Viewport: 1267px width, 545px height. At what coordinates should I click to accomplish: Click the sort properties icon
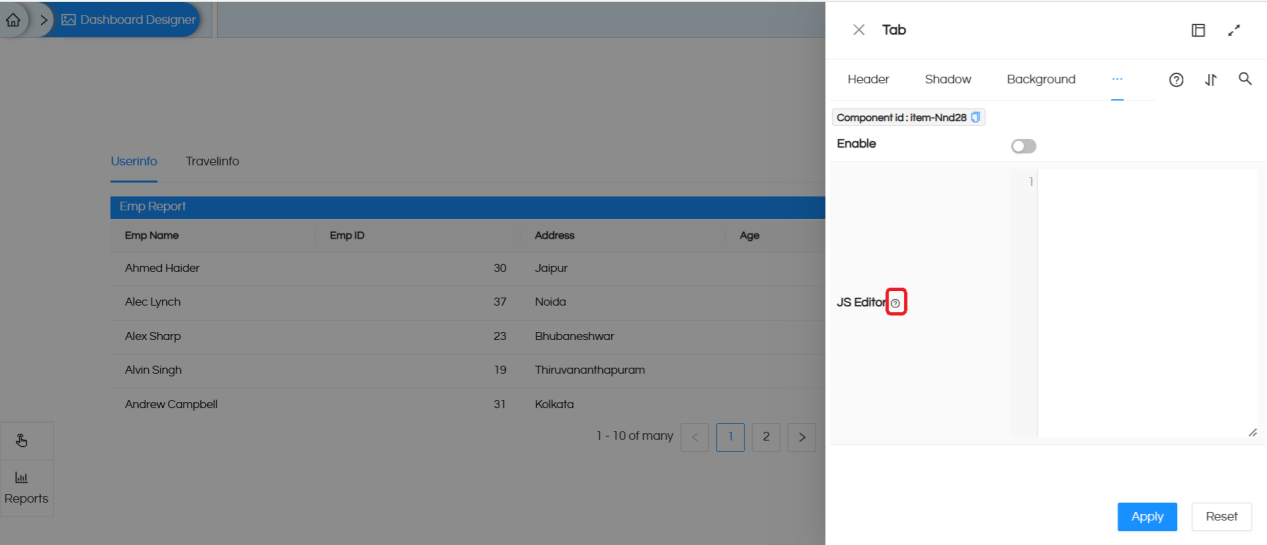point(1211,80)
